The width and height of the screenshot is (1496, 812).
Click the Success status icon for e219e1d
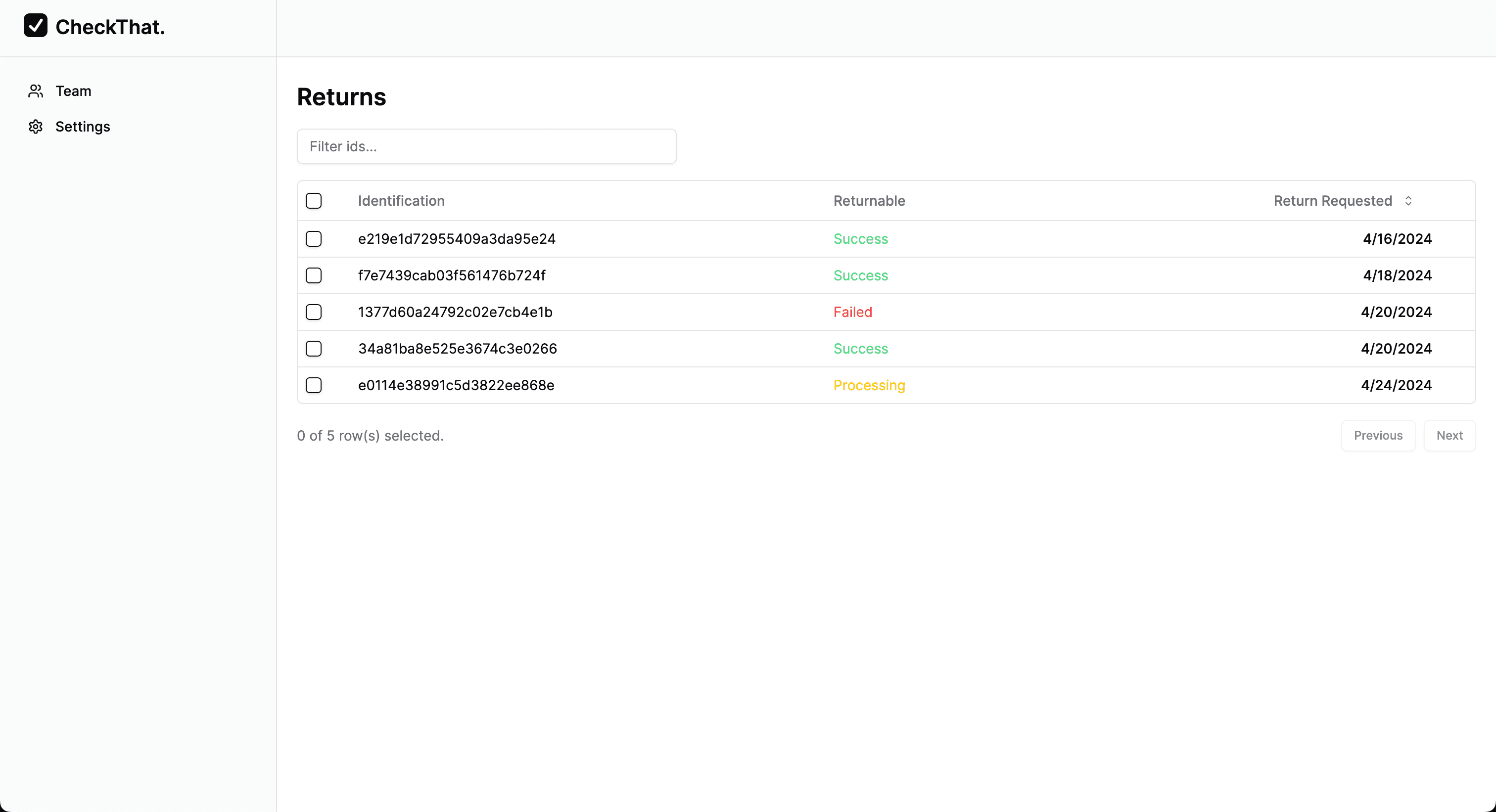point(860,238)
